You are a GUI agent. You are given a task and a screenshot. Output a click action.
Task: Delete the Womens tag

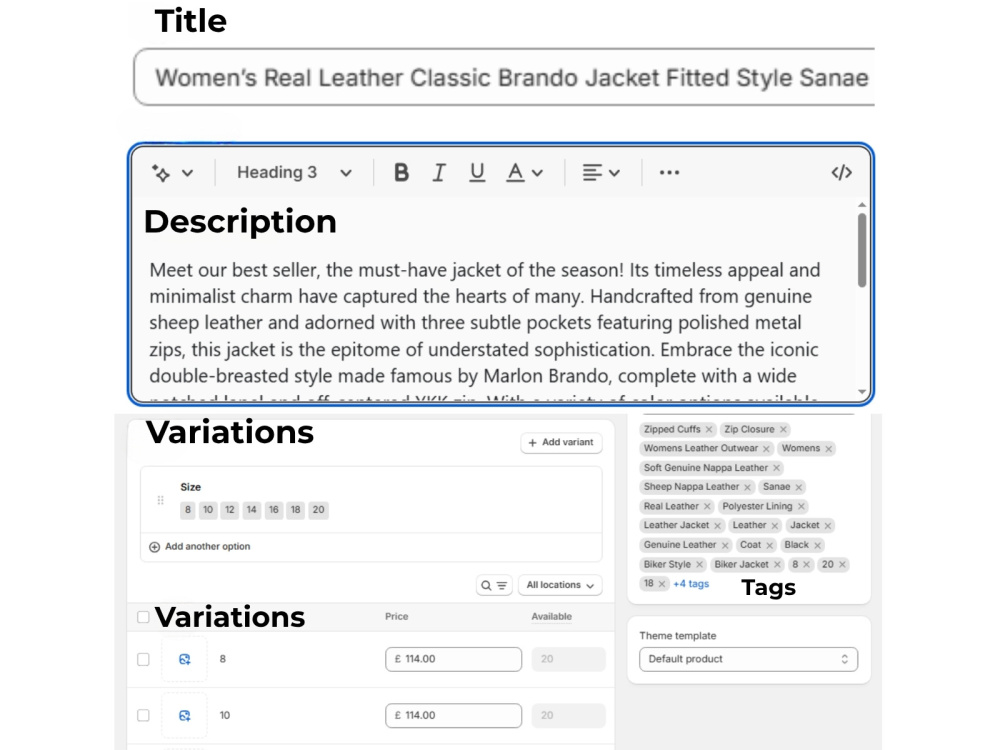click(x=828, y=449)
